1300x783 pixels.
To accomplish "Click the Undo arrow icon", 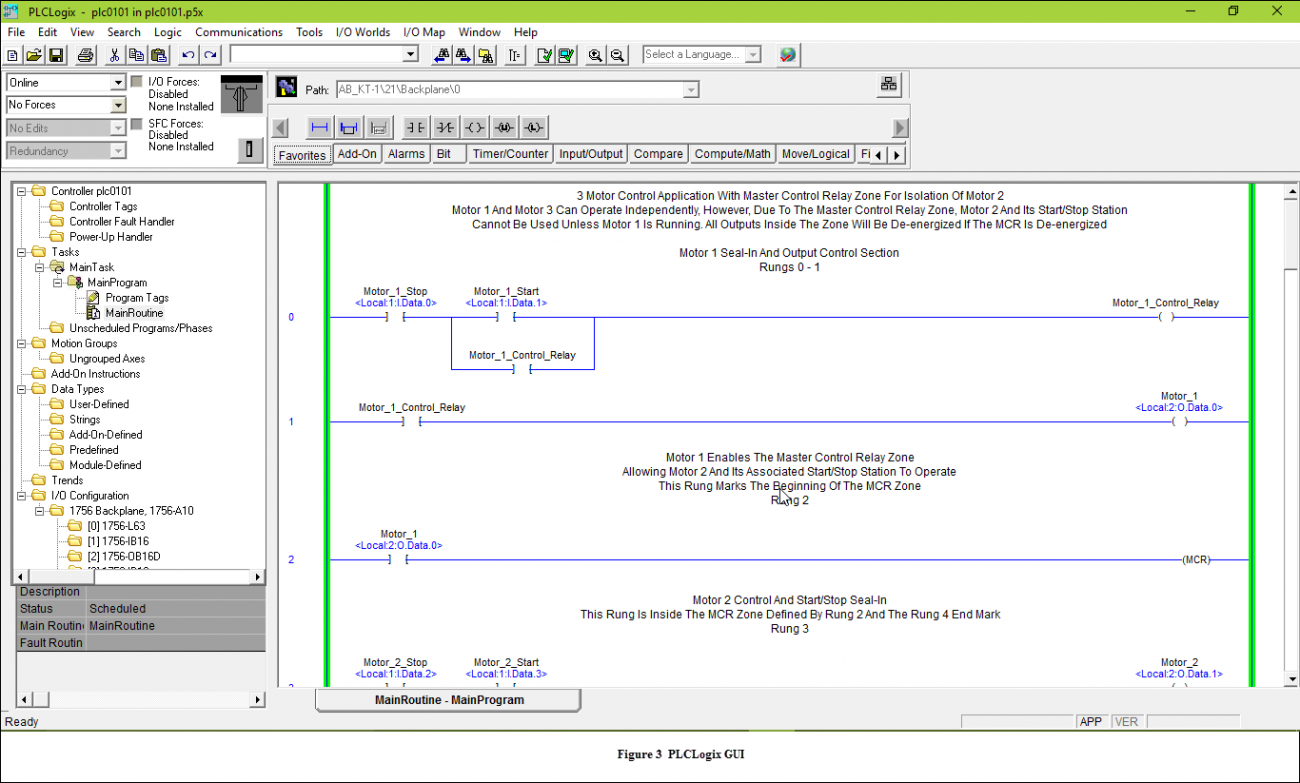I will 187,55.
